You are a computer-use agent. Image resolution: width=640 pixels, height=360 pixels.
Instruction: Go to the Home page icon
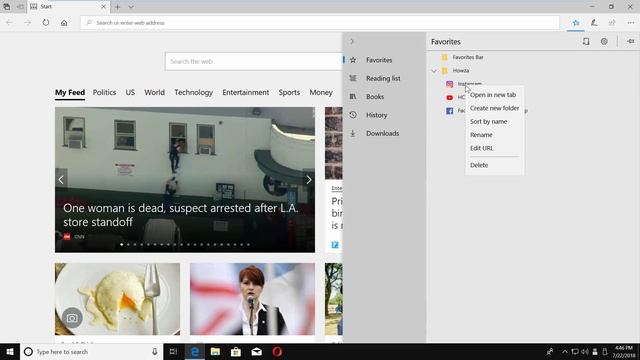[64, 22]
